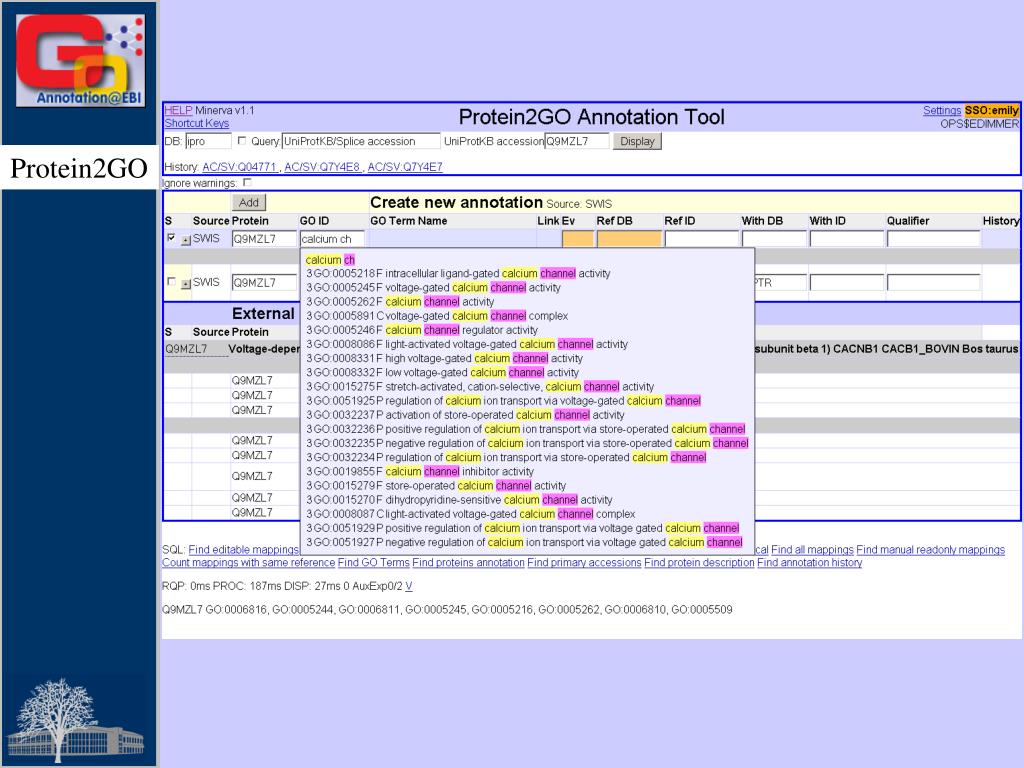Click the GO ID field containing 'calcium ch'
The image size is (1024, 768).
click(x=332, y=239)
